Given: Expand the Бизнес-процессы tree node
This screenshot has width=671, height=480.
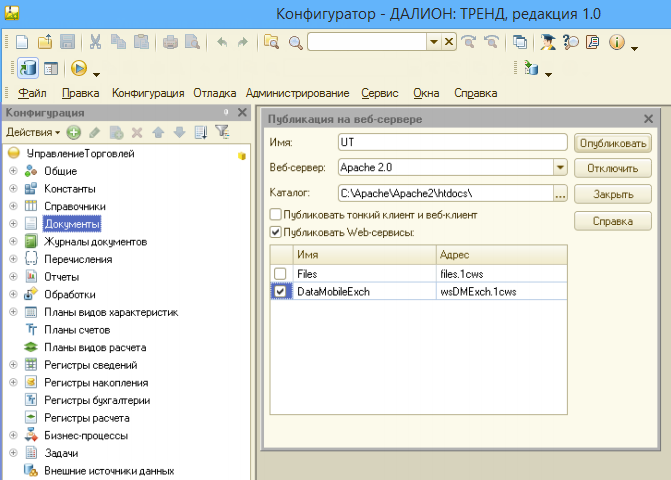Looking at the screenshot, I should tap(13, 435).
